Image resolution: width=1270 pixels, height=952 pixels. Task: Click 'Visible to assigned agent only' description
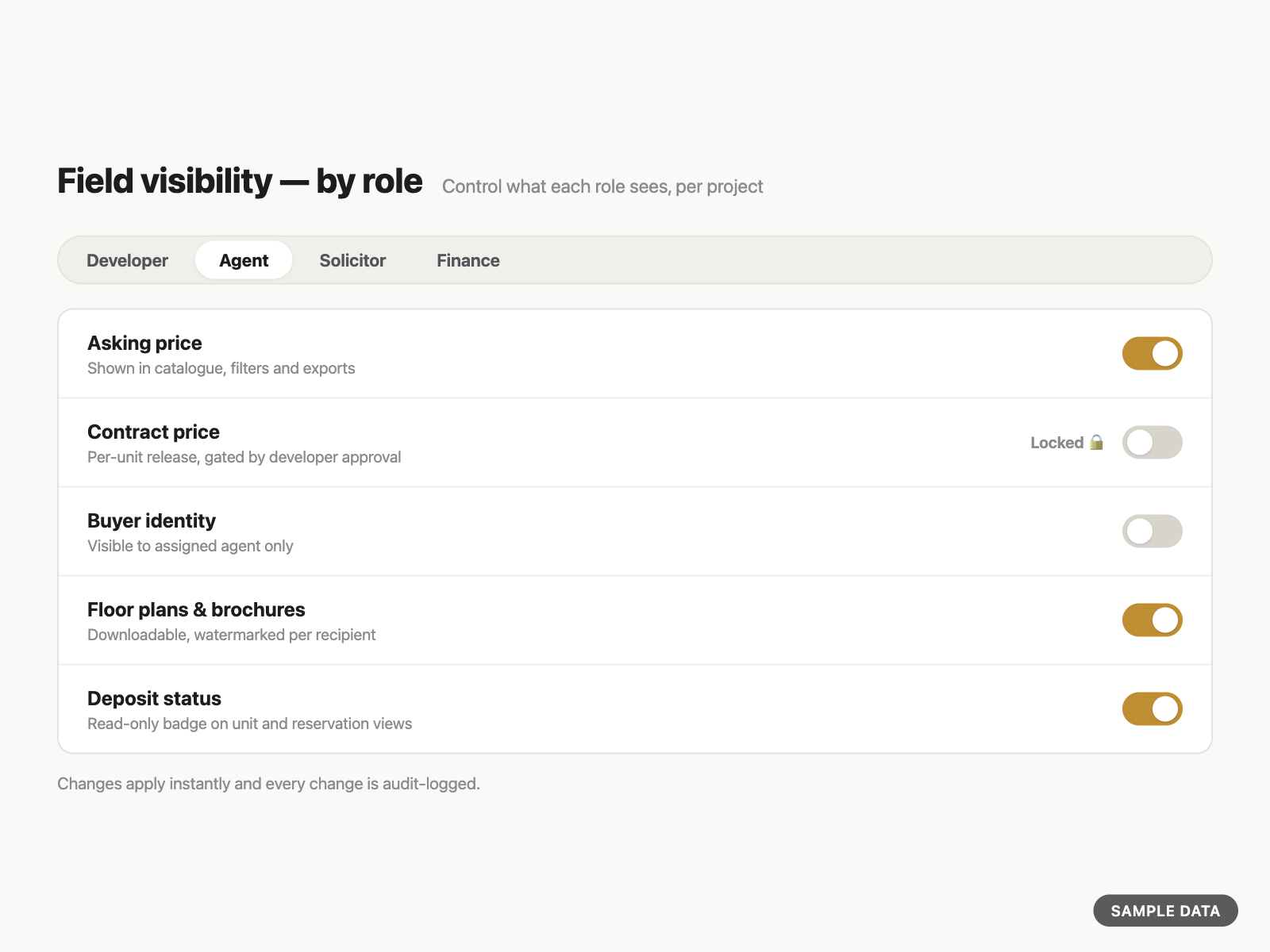(190, 546)
